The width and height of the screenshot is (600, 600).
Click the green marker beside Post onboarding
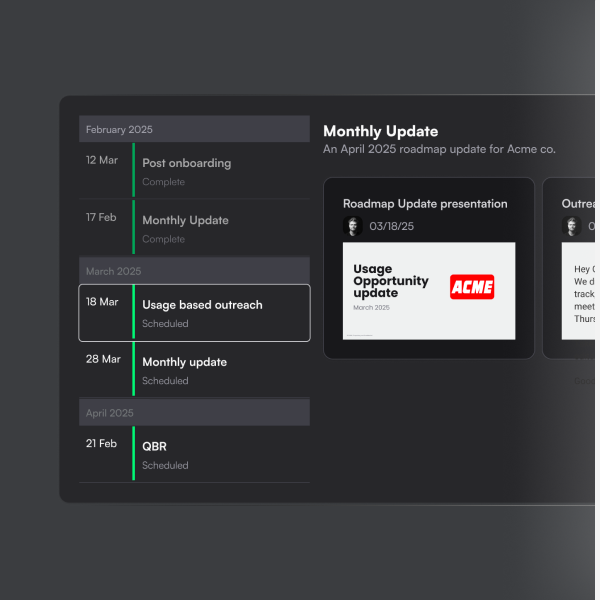pyautogui.click(x=134, y=170)
